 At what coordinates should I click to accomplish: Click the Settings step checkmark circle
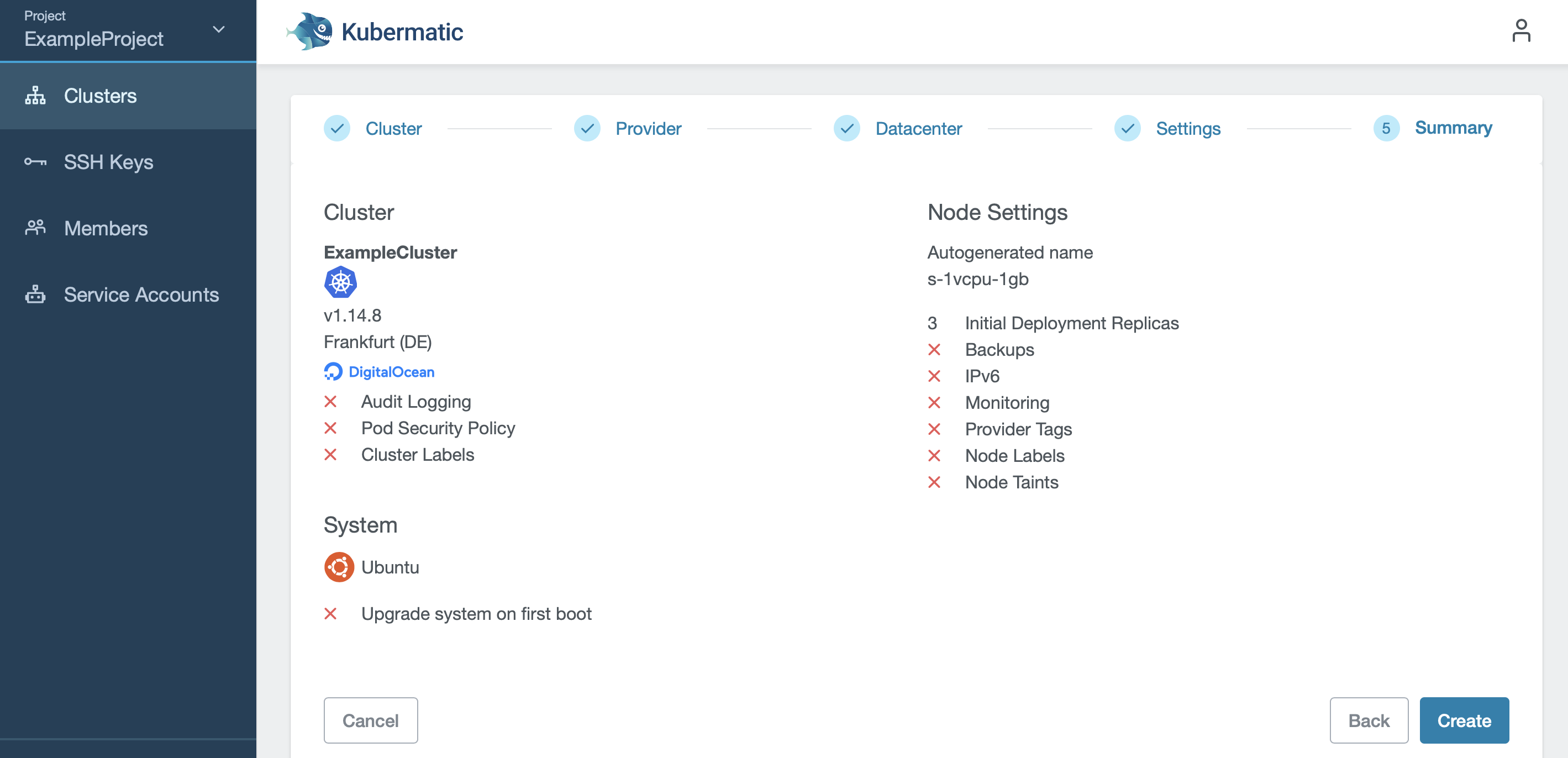1127,129
